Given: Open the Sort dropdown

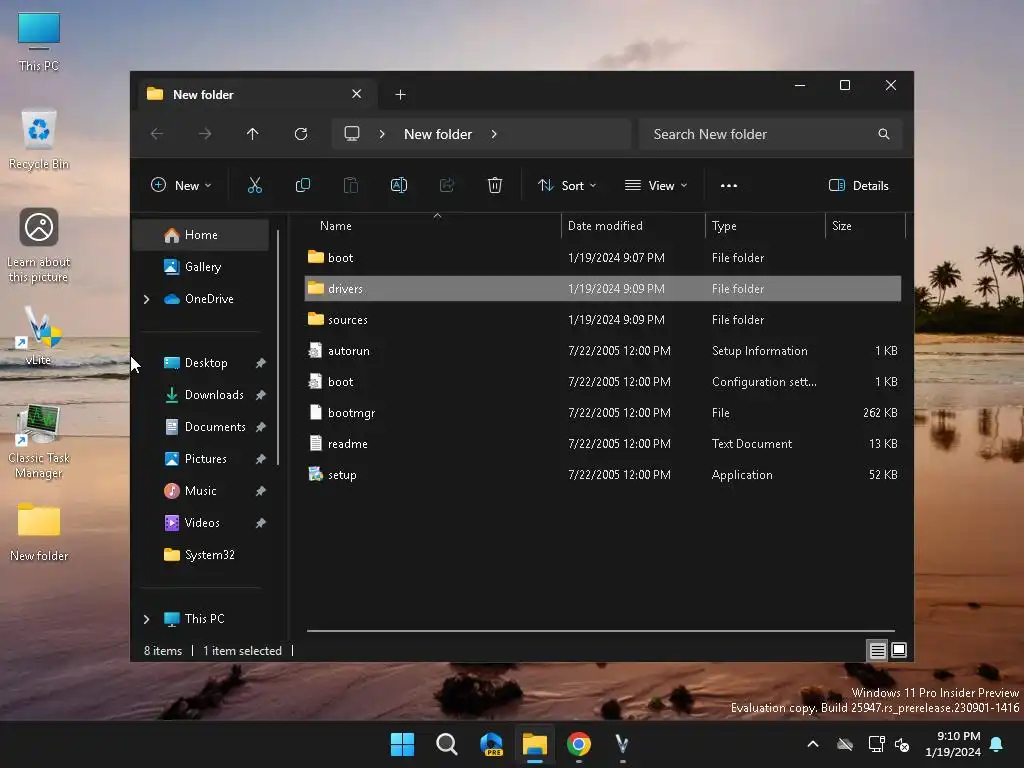Looking at the screenshot, I should (x=567, y=185).
